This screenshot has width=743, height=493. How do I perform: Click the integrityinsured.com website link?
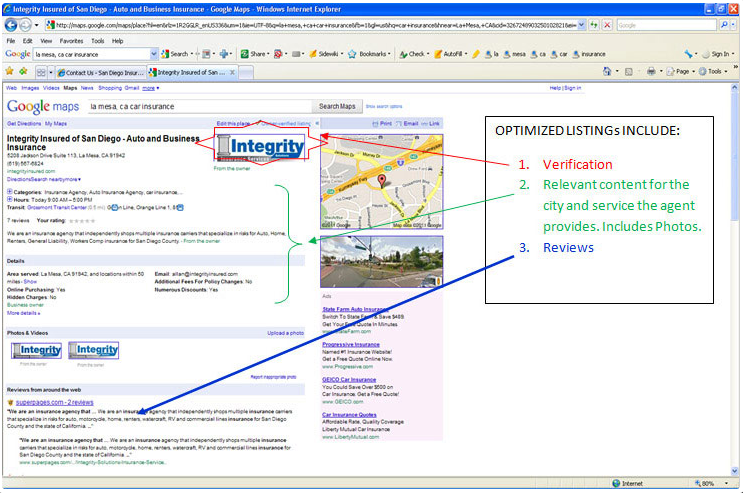click(x=31, y=171)
